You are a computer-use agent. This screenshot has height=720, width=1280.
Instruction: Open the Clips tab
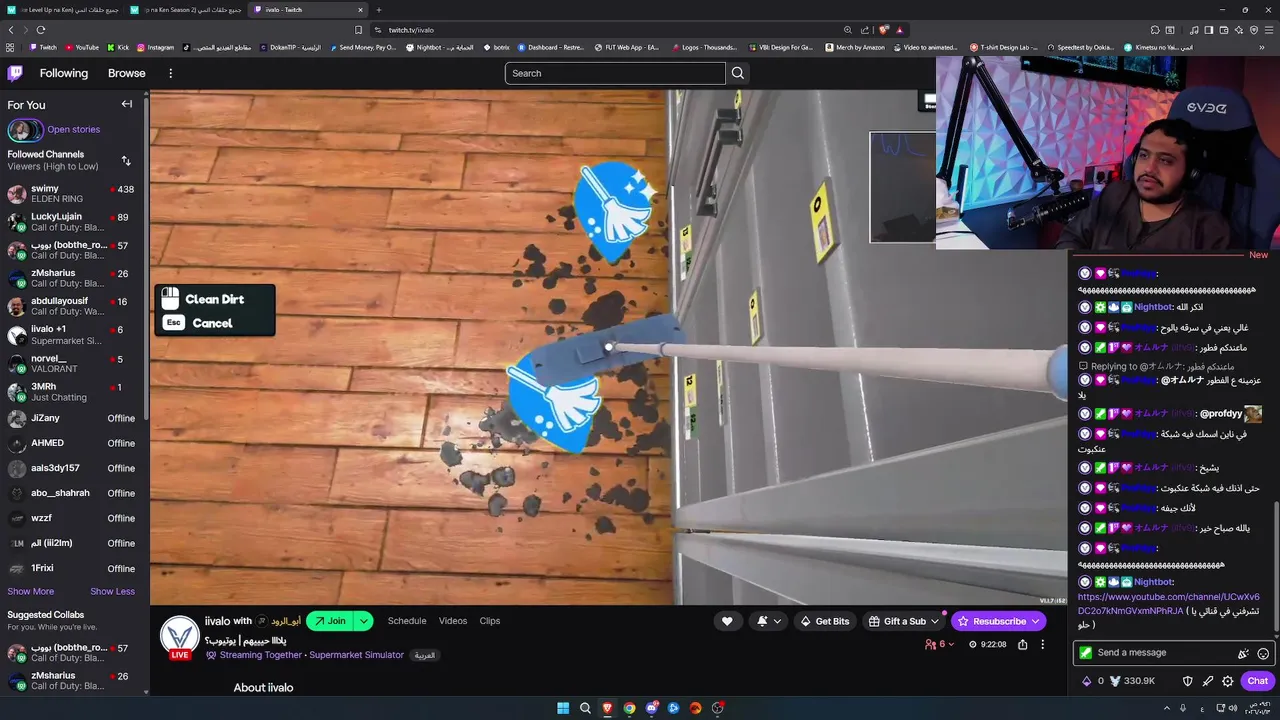[x=490, y=621]
